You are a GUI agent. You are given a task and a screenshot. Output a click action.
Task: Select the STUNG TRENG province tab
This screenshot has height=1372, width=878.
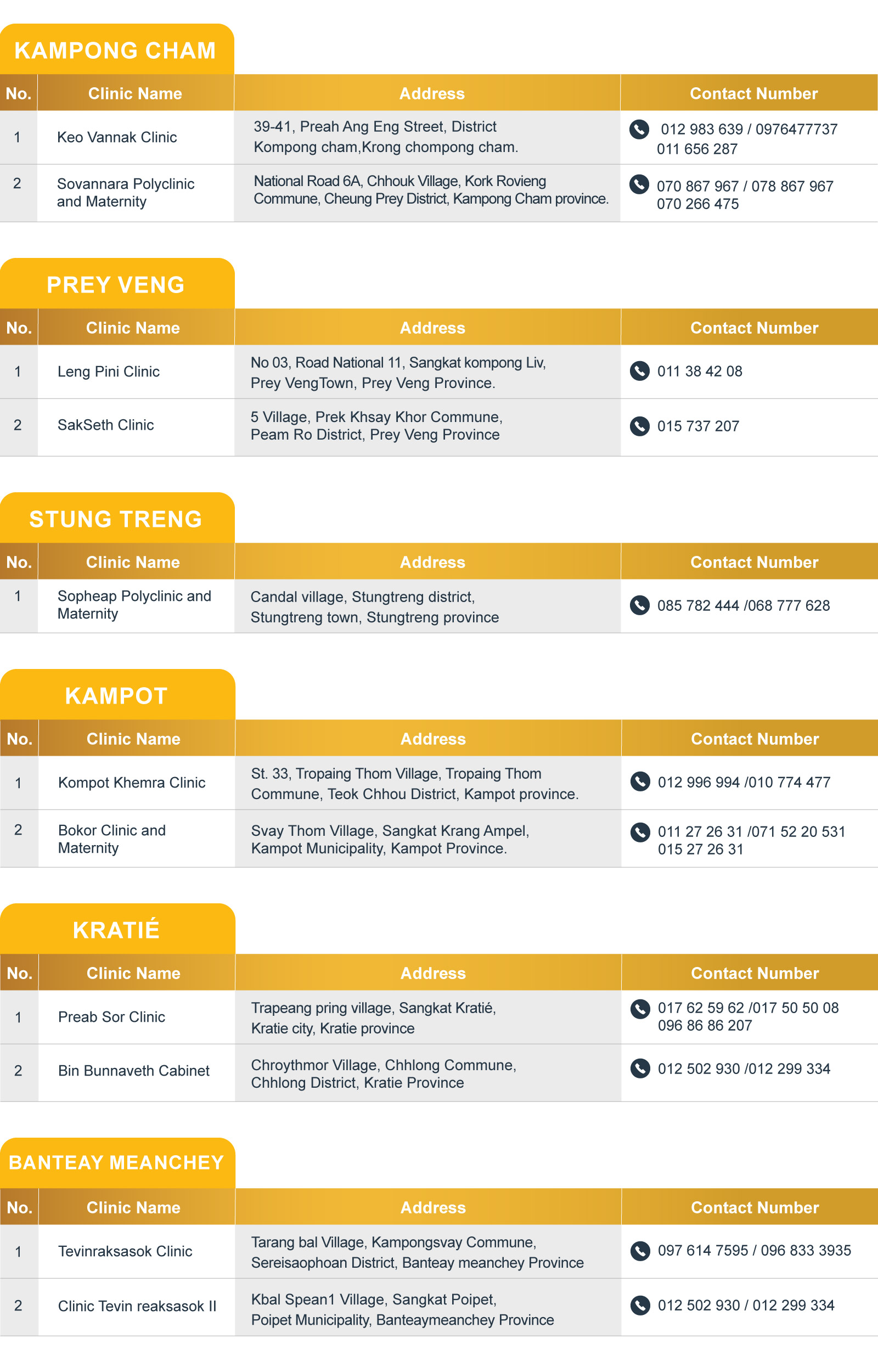tap(116, 519)
